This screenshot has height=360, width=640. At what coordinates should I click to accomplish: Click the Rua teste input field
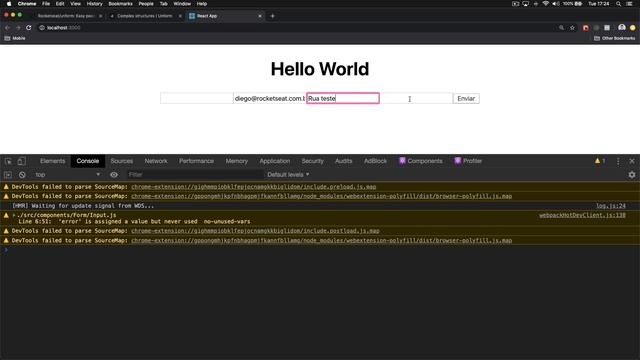(x=343, y=98)
